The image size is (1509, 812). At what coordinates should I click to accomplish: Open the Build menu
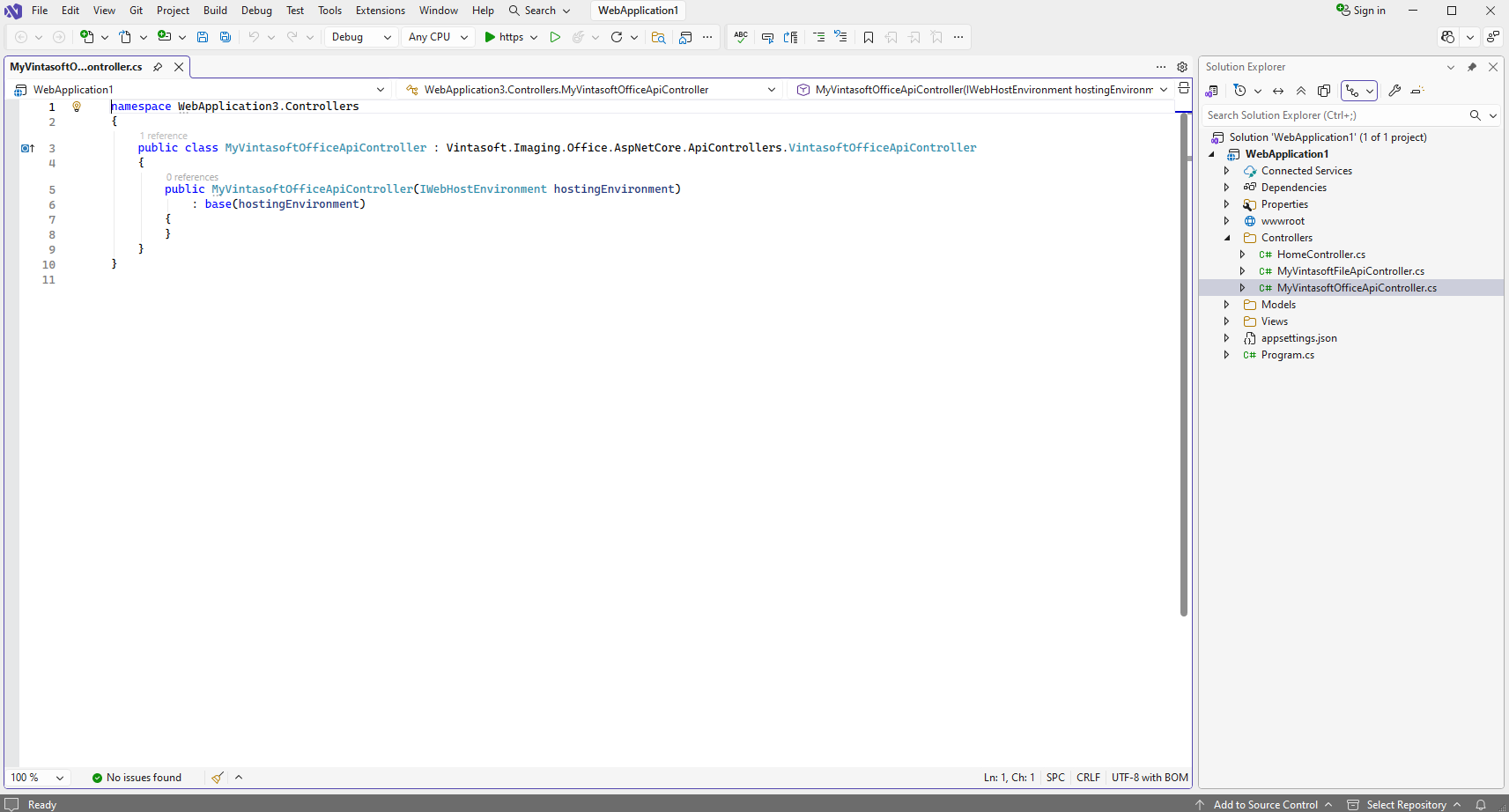pos(215,11)
